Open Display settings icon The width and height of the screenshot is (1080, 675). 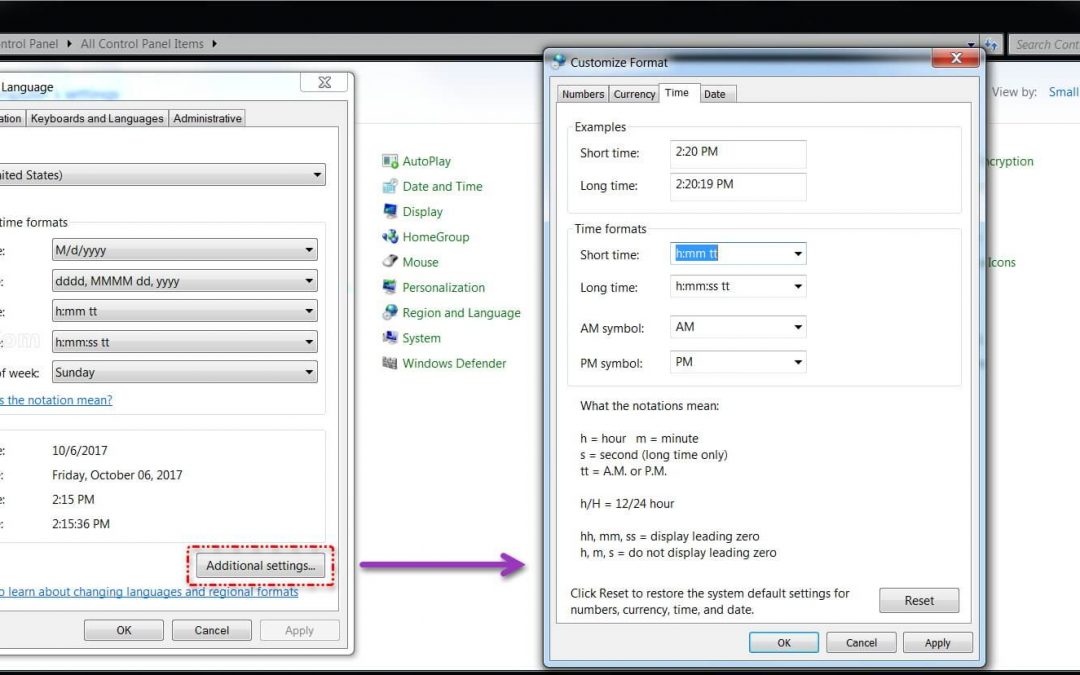click(390, 212)
